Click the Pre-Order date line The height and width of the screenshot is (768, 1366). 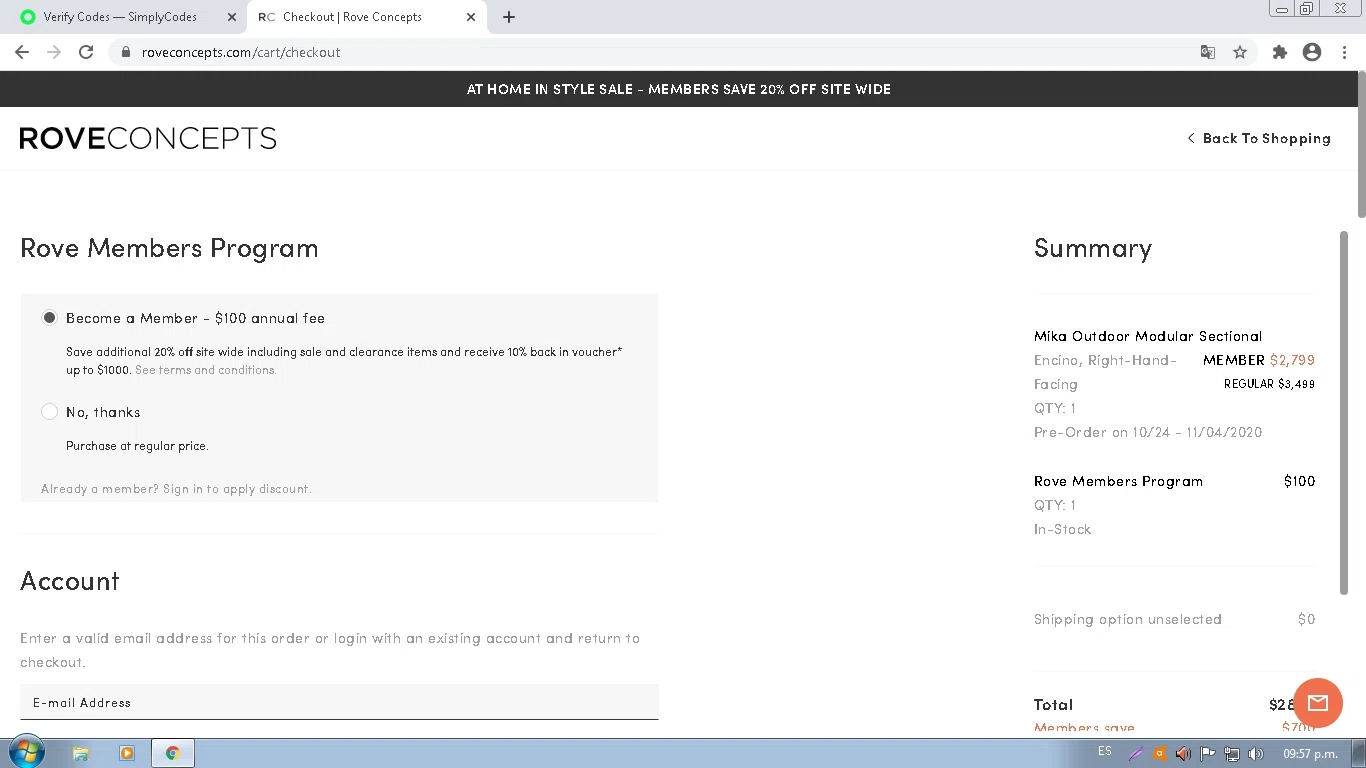coord(1148,432)
